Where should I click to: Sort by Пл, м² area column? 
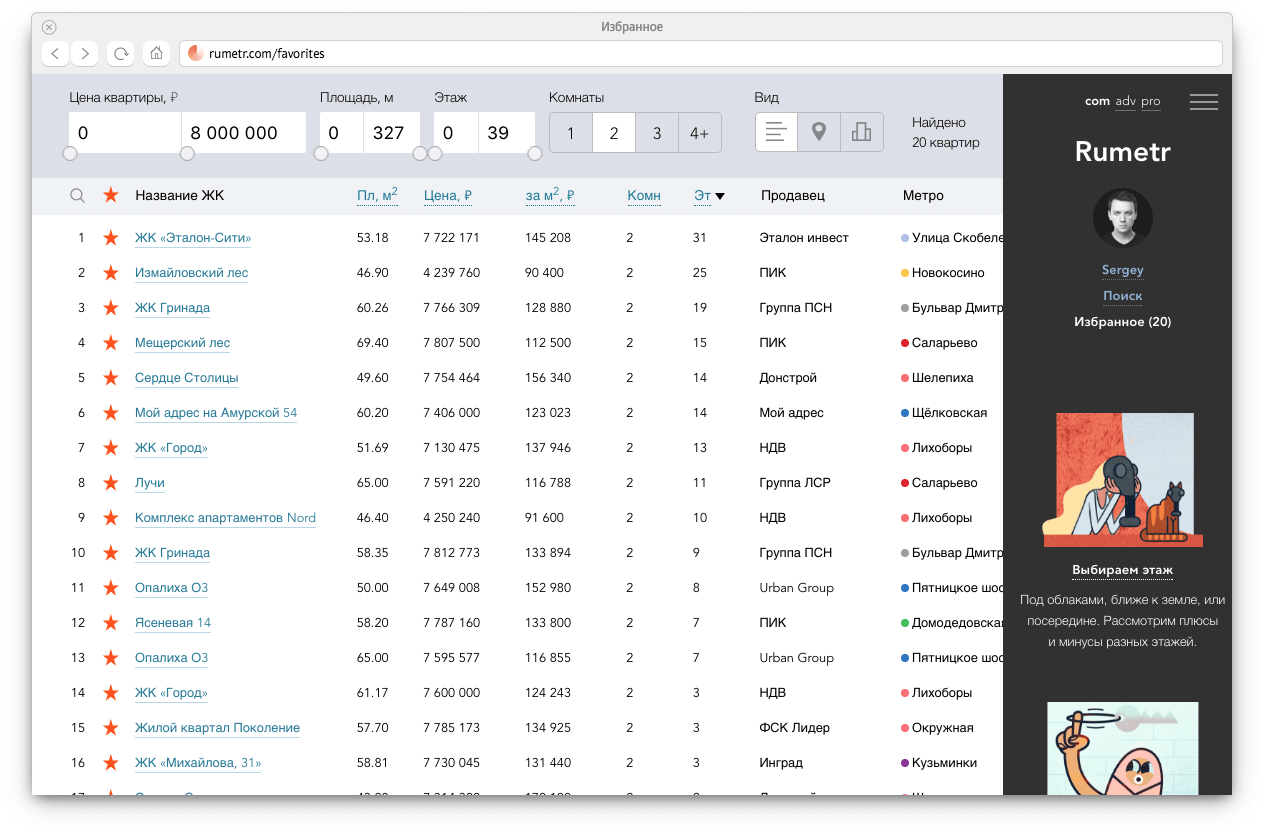point(377,196)
